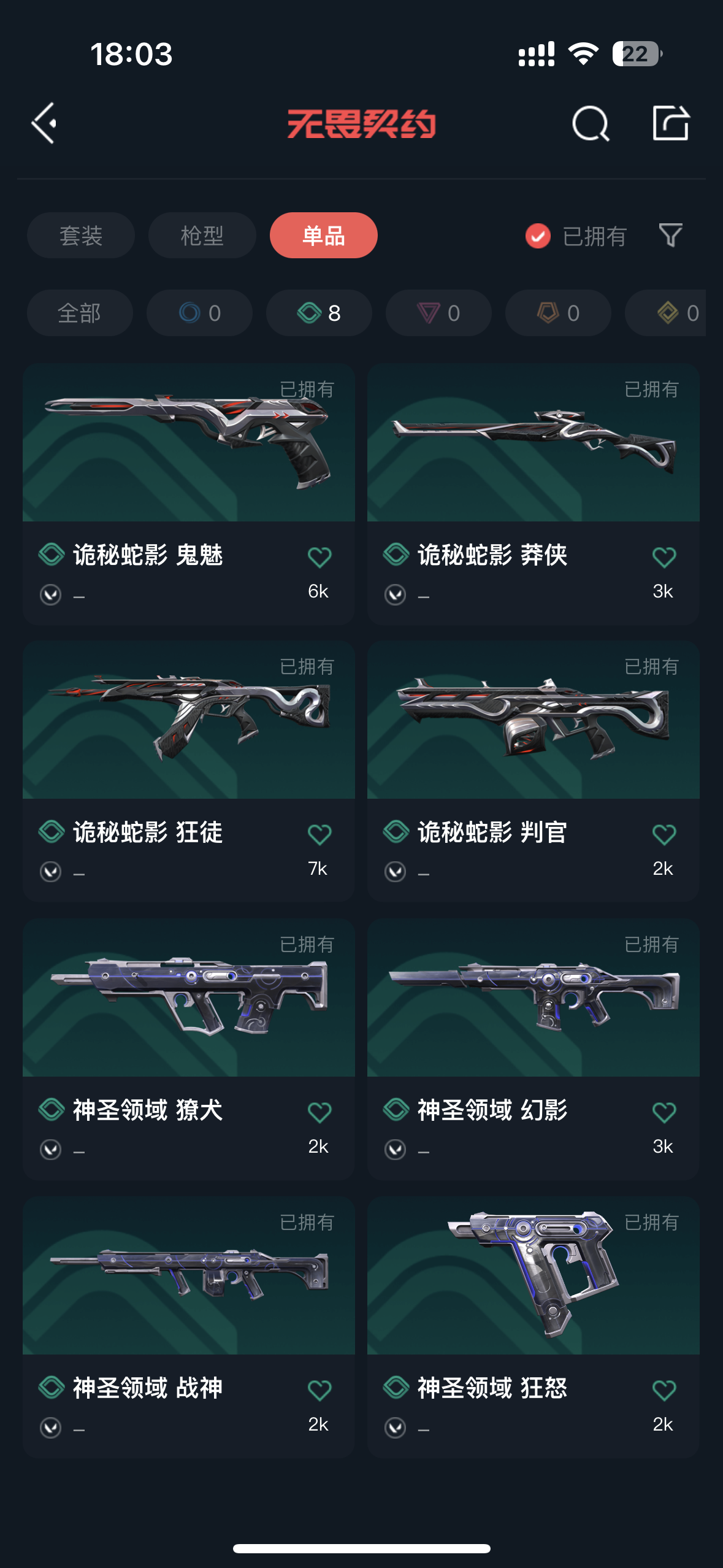Switch to the 枪型 tab
The width and height of the screenshot is (723, 1568).
coord(202,236)
